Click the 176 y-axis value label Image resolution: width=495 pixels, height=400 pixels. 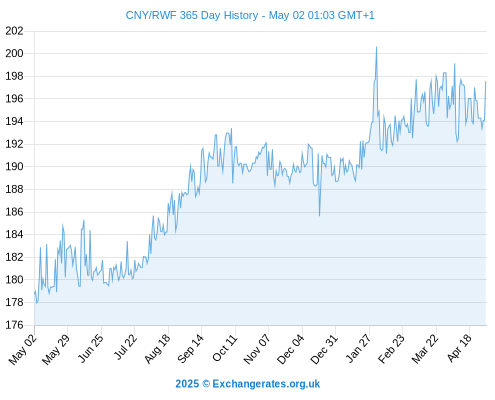[x=14, y=325]
